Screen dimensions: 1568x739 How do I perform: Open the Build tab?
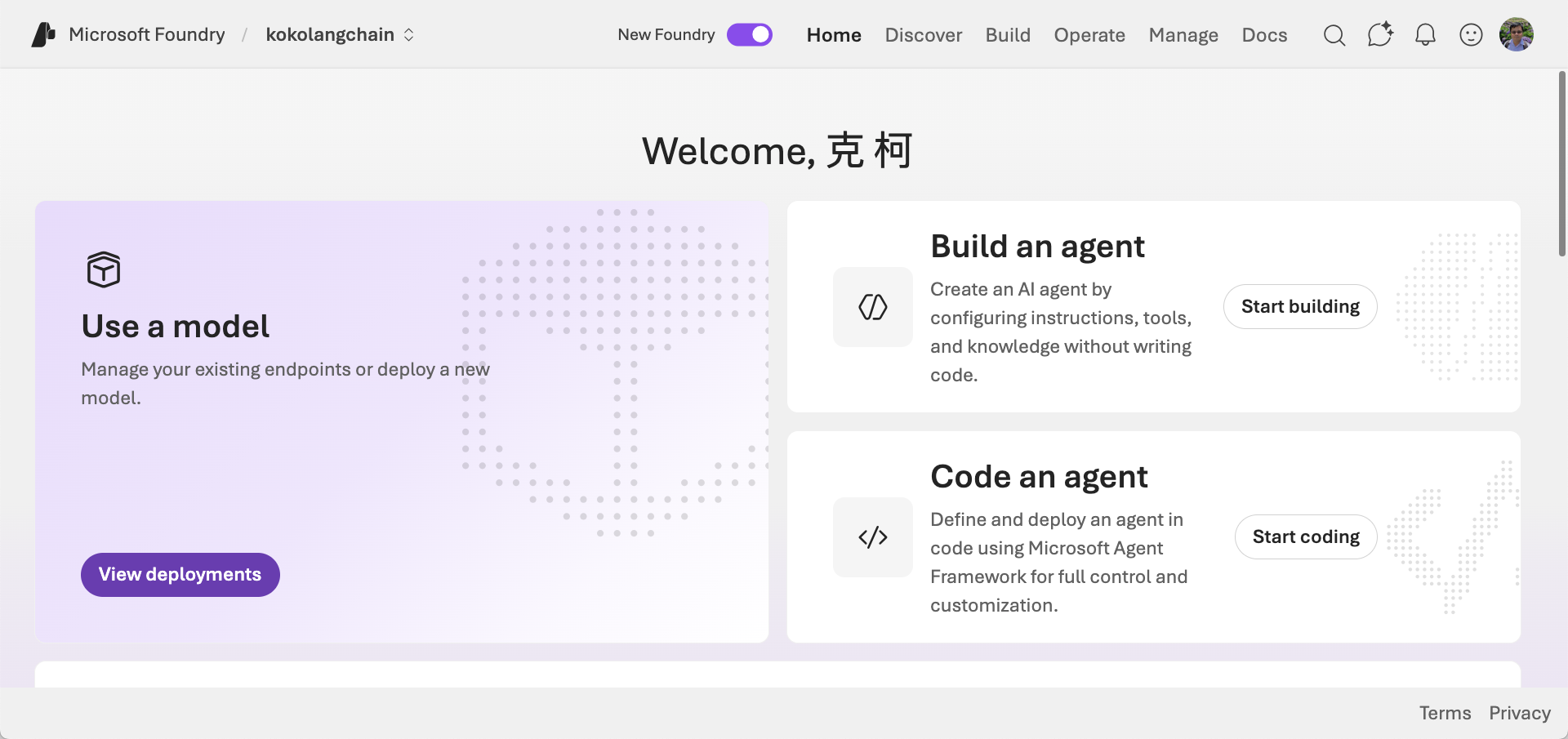1008,35
